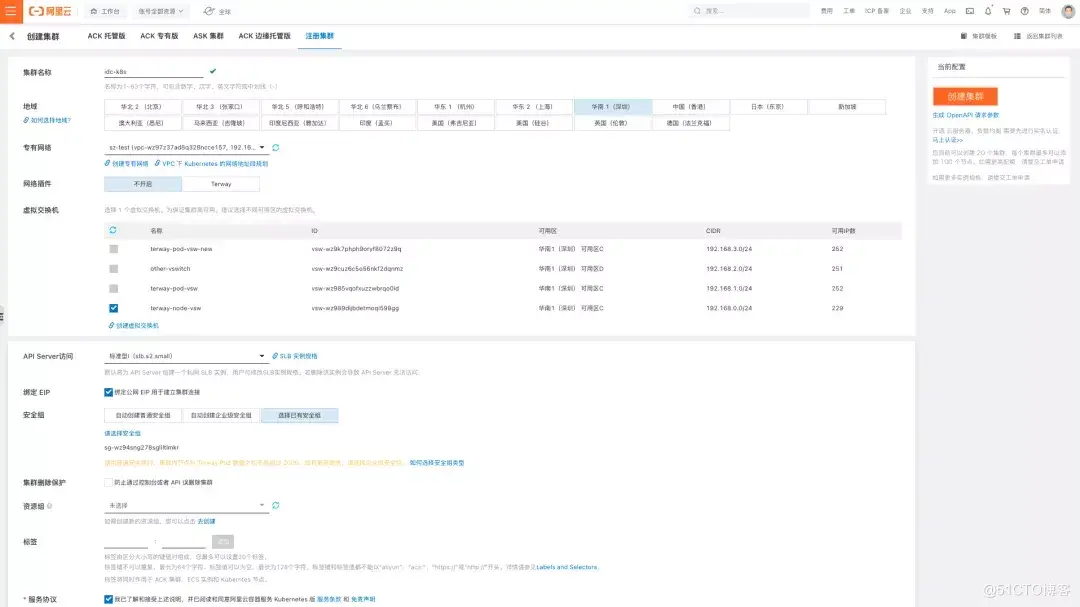
Task: Open 如何选择地域 help link
Action: click(x=48, y=121)
